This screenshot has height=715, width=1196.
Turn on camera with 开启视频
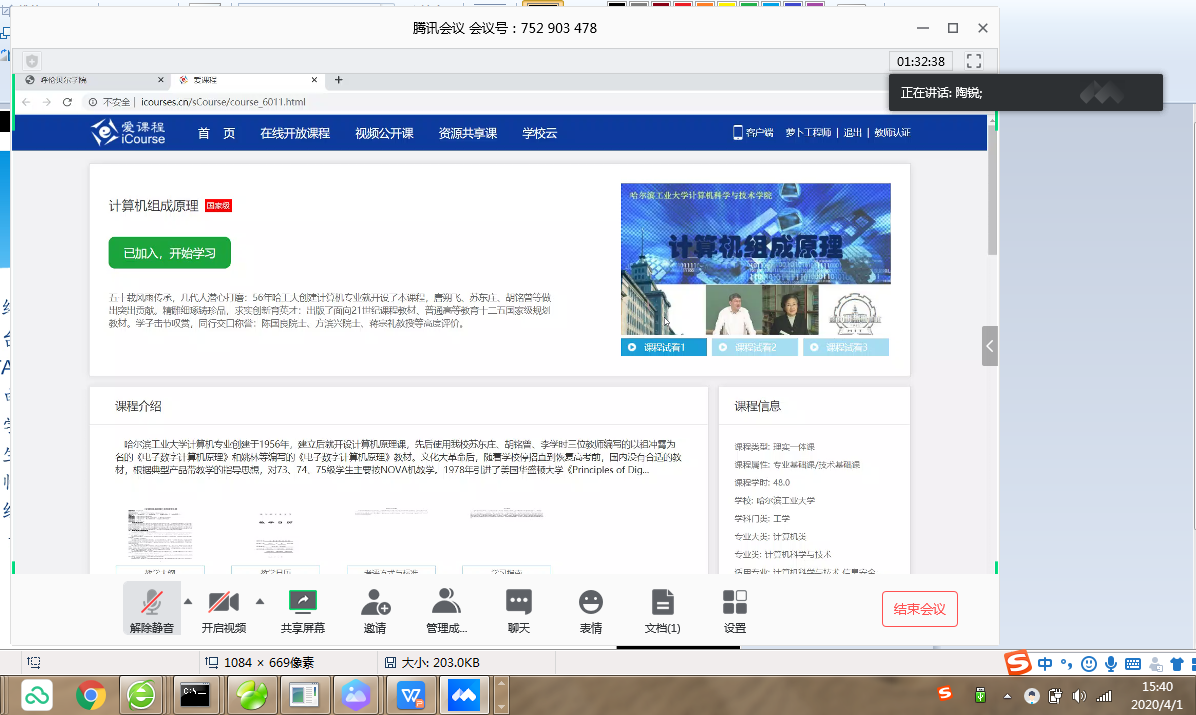point(223,610)
